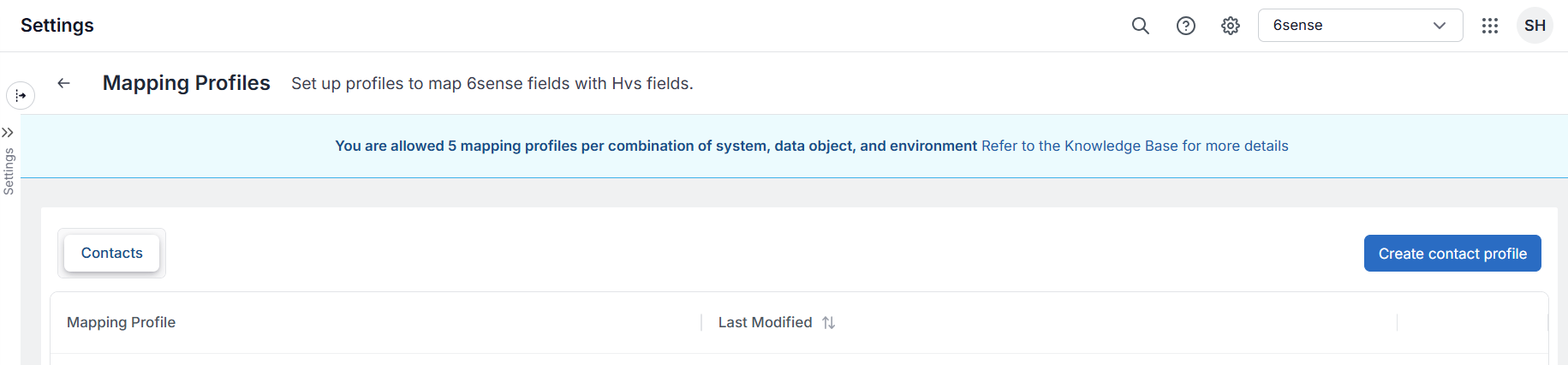Open the 6sense product dropdown

tap(1360, 26)
